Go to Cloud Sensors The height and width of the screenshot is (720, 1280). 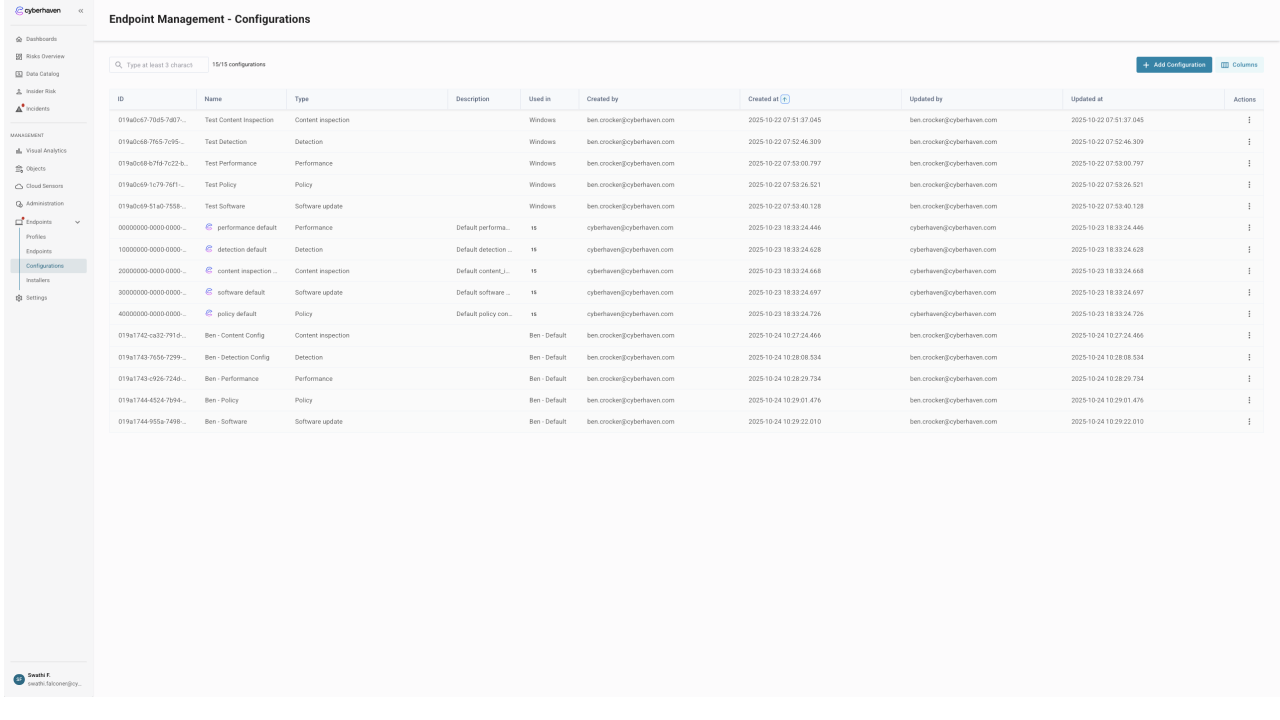click(x=43, y=186)
